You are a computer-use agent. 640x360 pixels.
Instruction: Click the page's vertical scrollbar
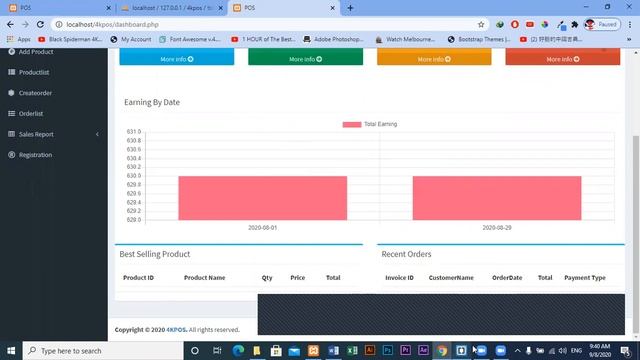(636, 235)
